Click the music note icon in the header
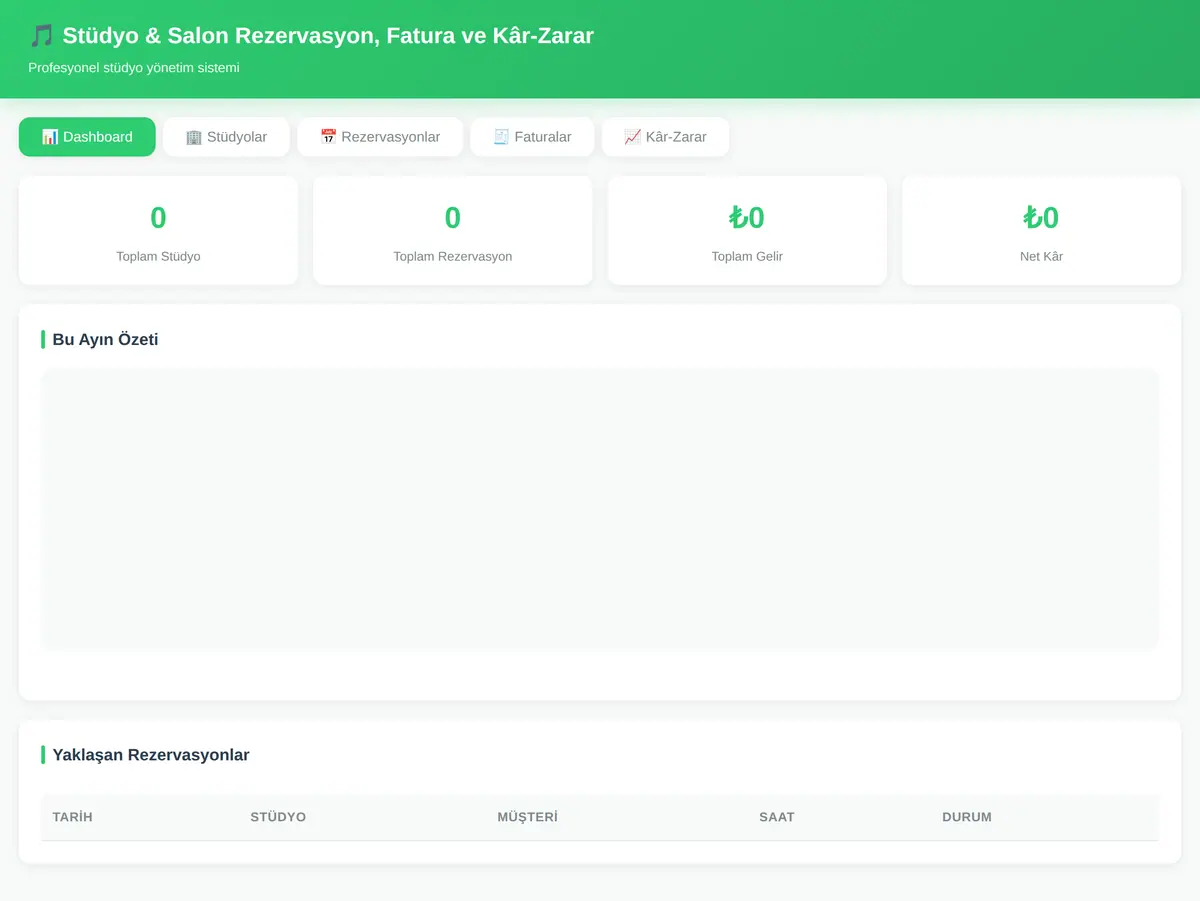Screen dimensions: 1200x901 [x=41, y=36]
